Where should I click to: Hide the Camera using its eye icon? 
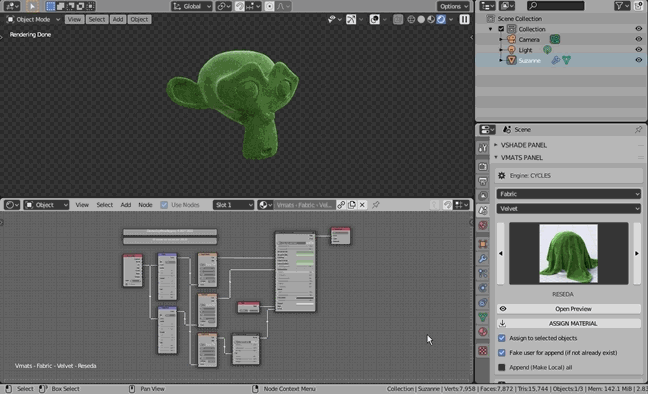coord(638,39)
